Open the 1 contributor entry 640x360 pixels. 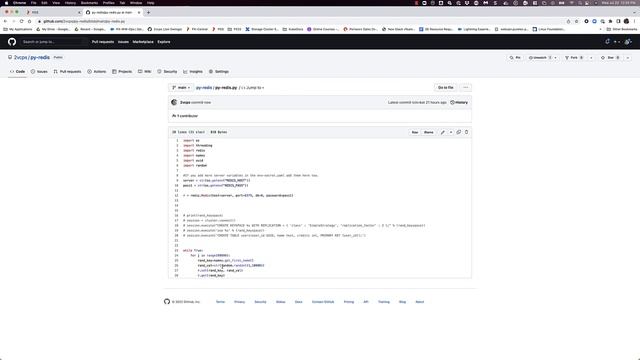(185, 116)
